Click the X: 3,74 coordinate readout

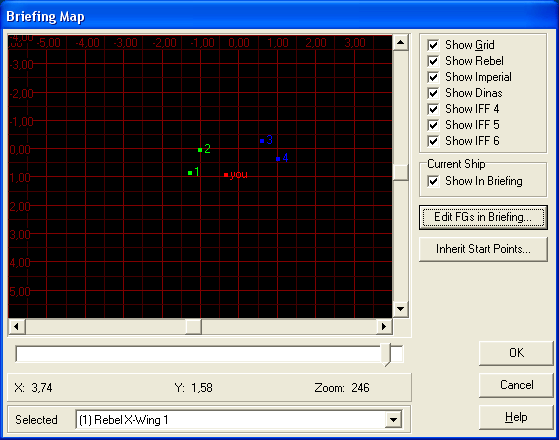pos(34,388)
